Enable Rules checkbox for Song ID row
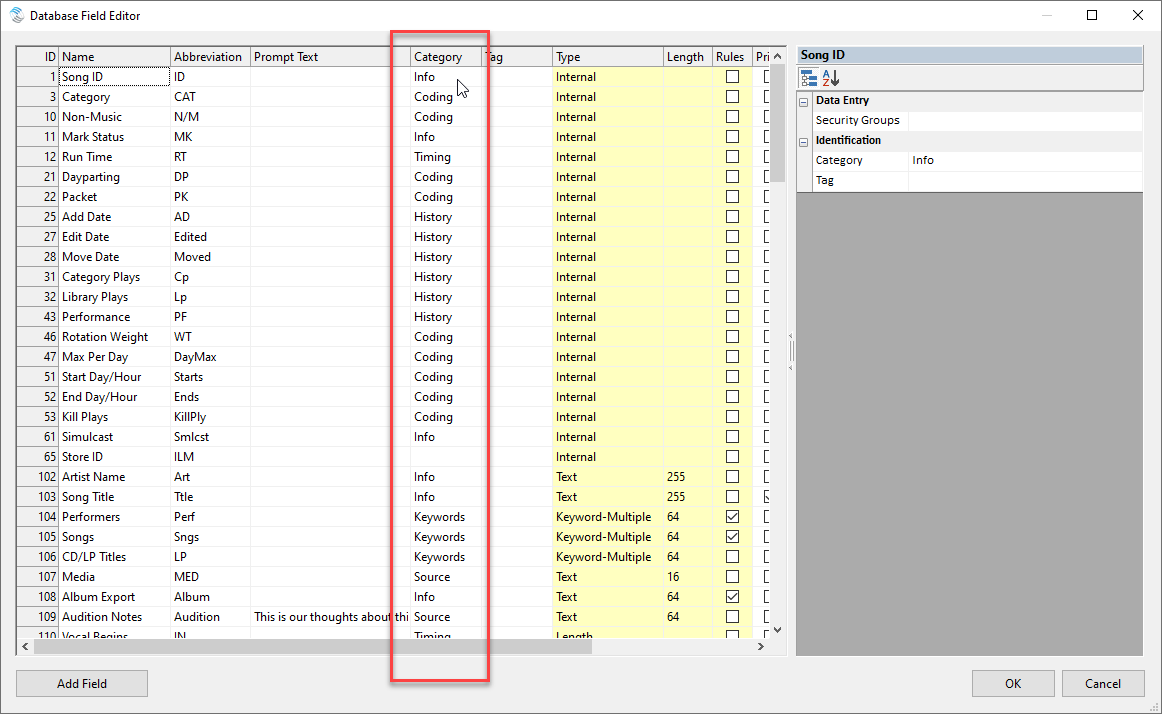The height and width of the screenshot is (714, 1162). tap(732, 77)
